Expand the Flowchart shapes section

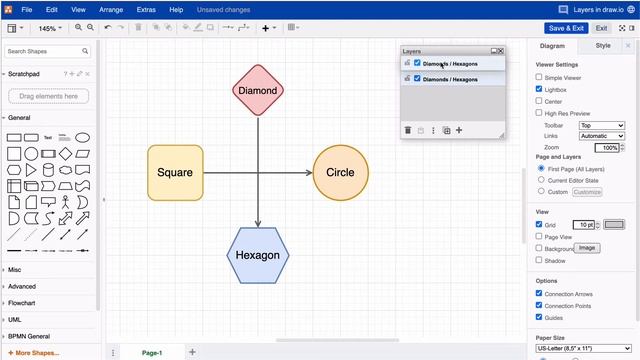[x=21, y=303]
